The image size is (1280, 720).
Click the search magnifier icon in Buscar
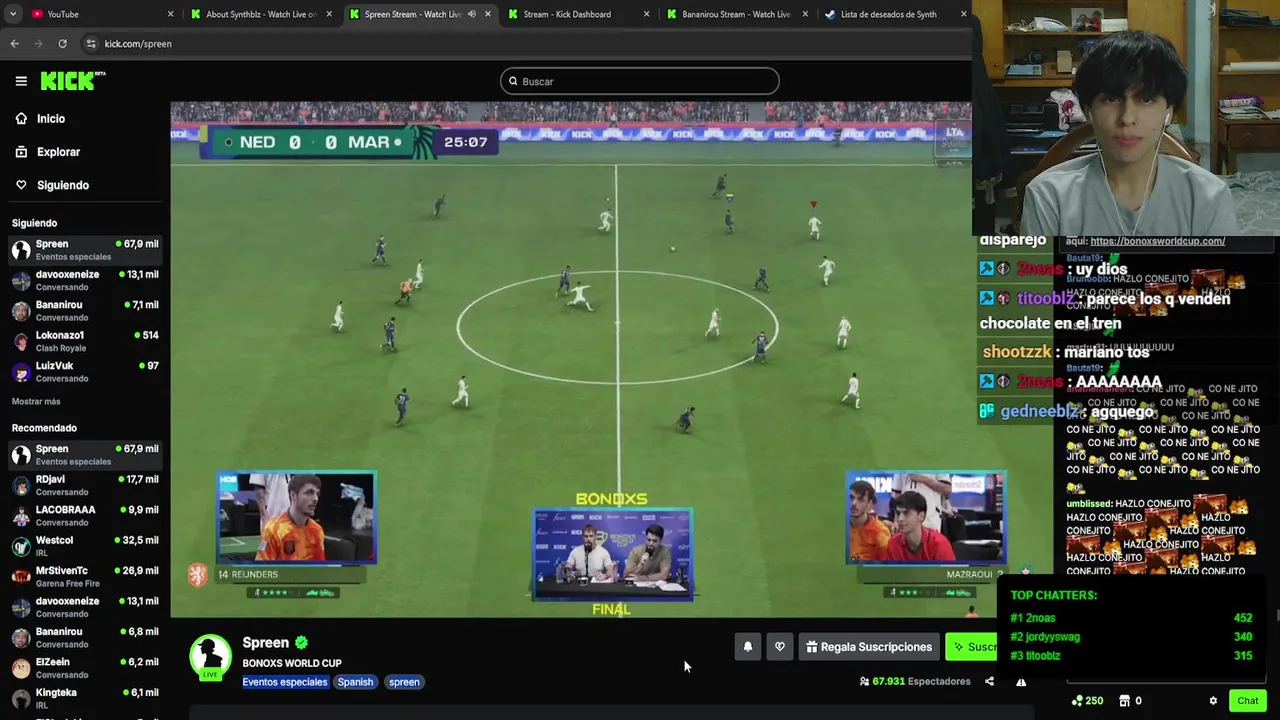click(x=513, y=81)
